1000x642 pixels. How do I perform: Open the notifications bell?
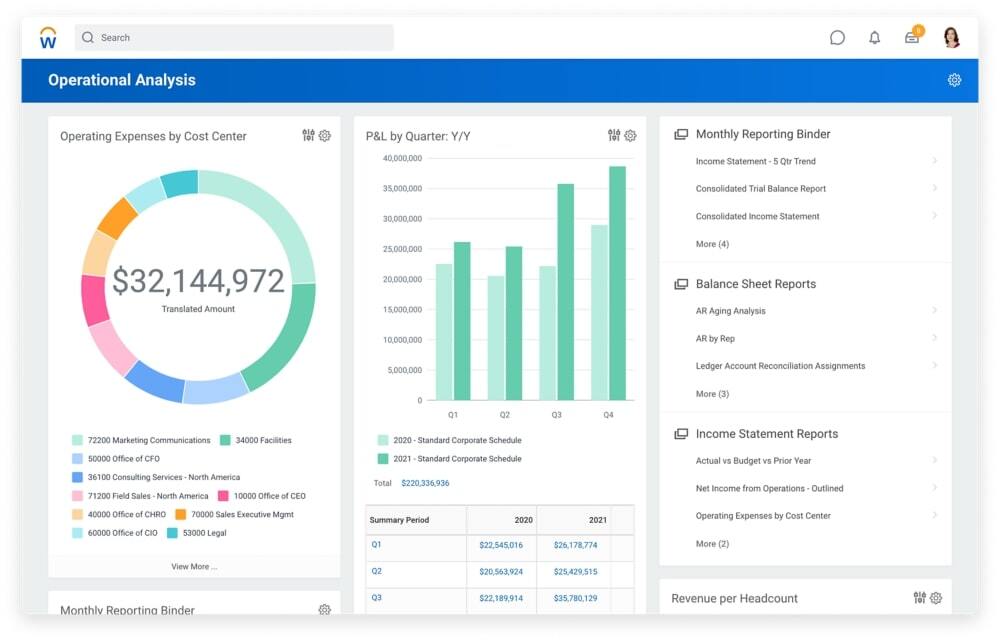pos(874,38)
